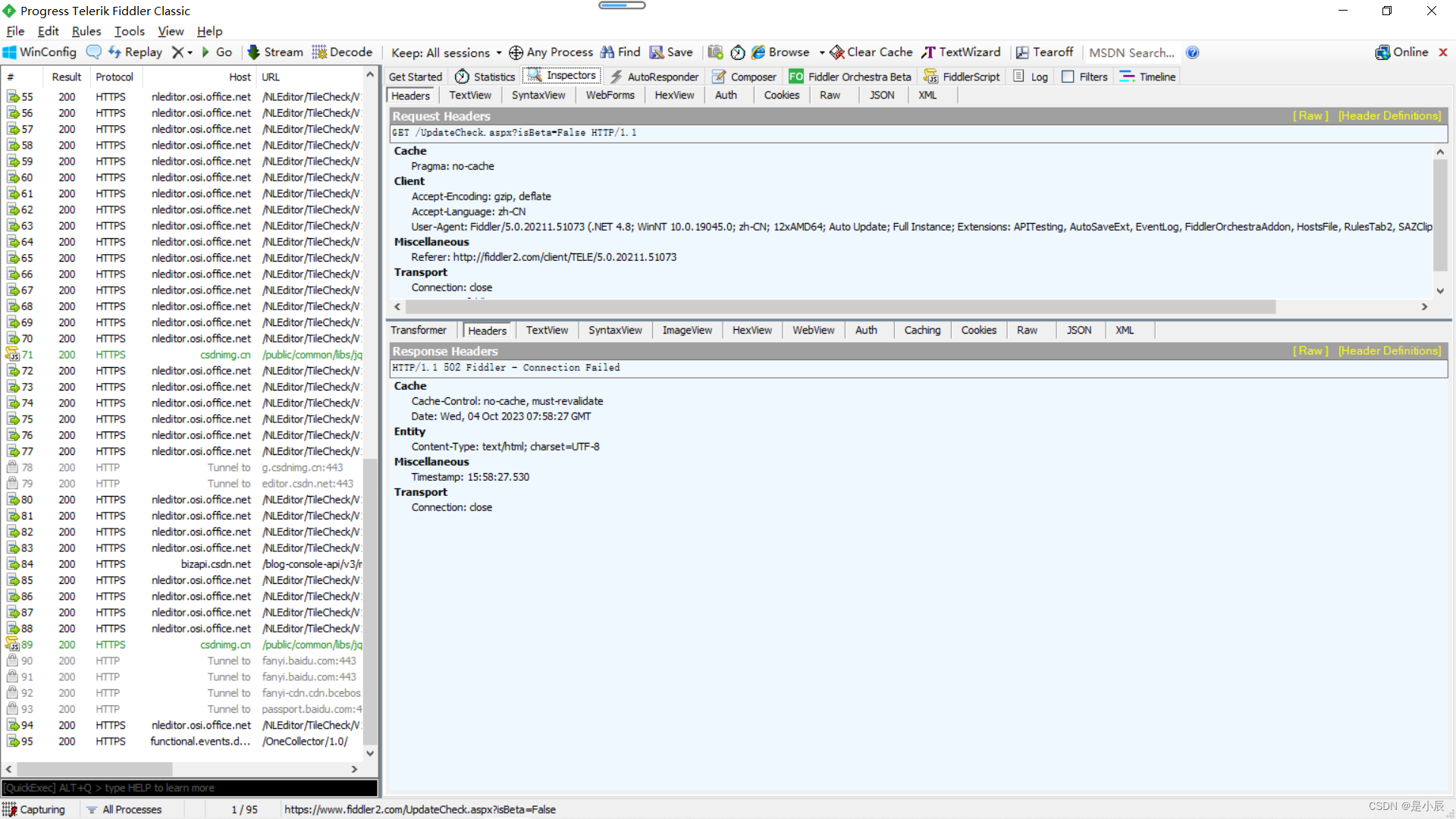Open Fiddler Orchestra Beta tab

click(x=850, y=77)
